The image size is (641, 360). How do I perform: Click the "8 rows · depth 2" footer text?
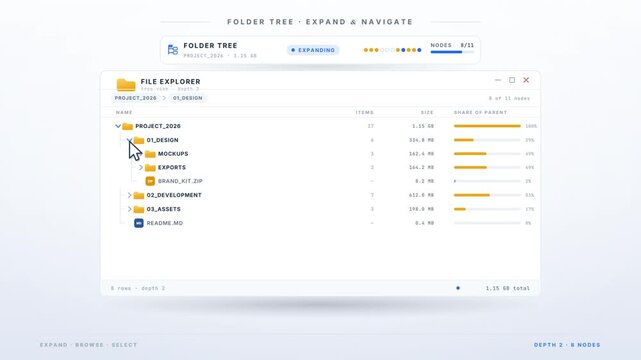[138, 288]
